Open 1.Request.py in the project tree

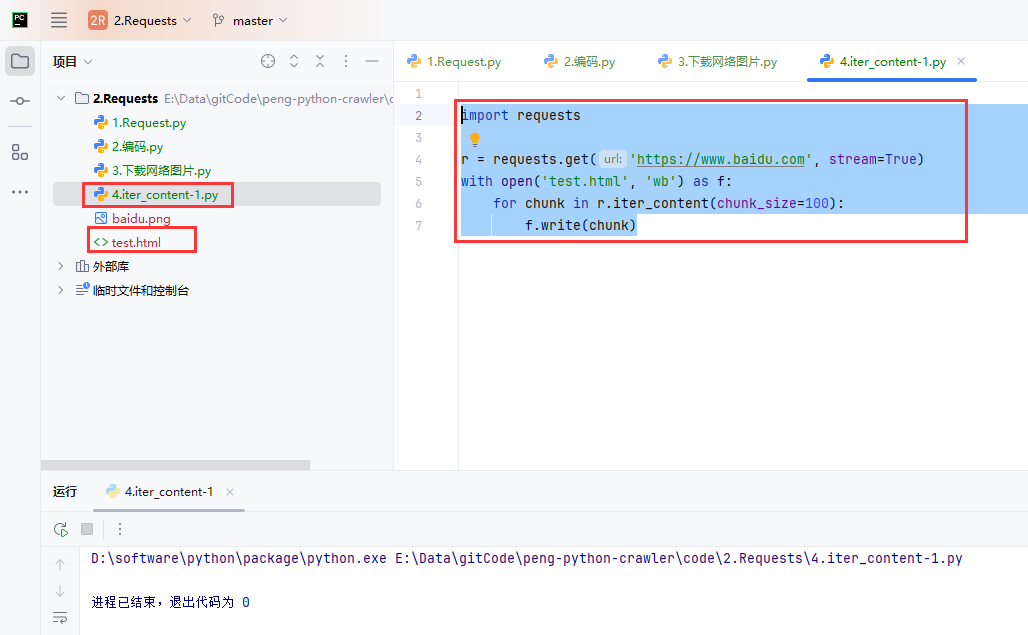point(149,123)
